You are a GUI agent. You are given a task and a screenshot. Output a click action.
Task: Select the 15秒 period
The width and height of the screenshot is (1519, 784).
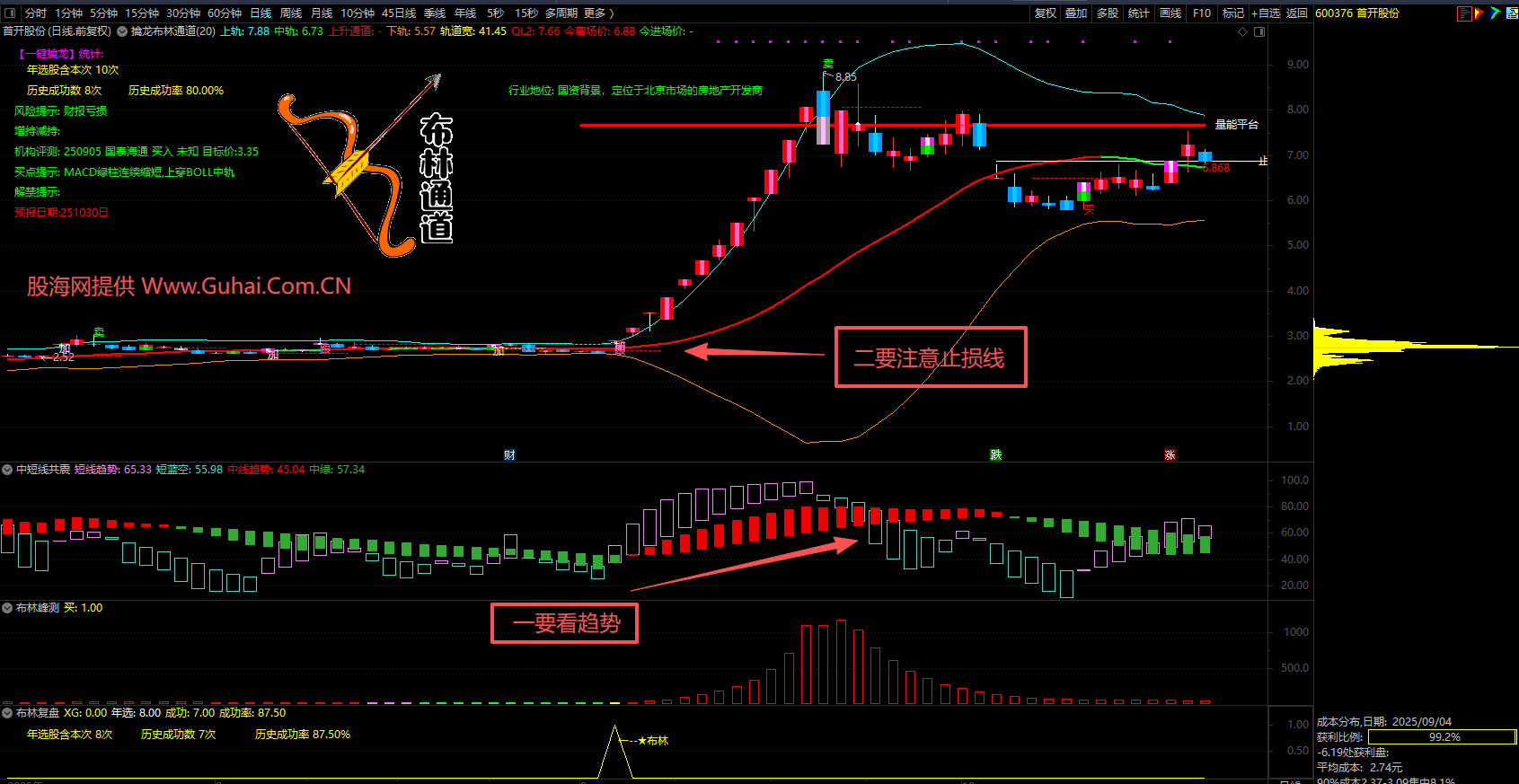point(526,13)
